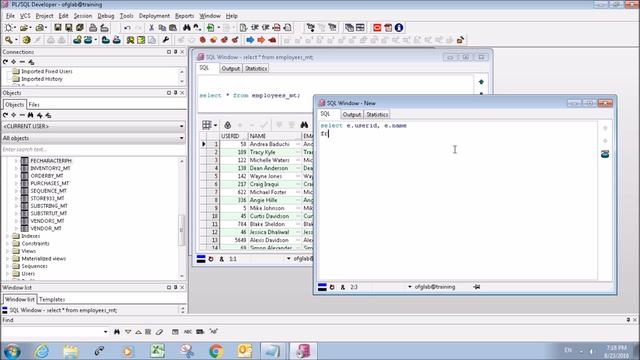Click the Undo arrow icon

(127, 28)
